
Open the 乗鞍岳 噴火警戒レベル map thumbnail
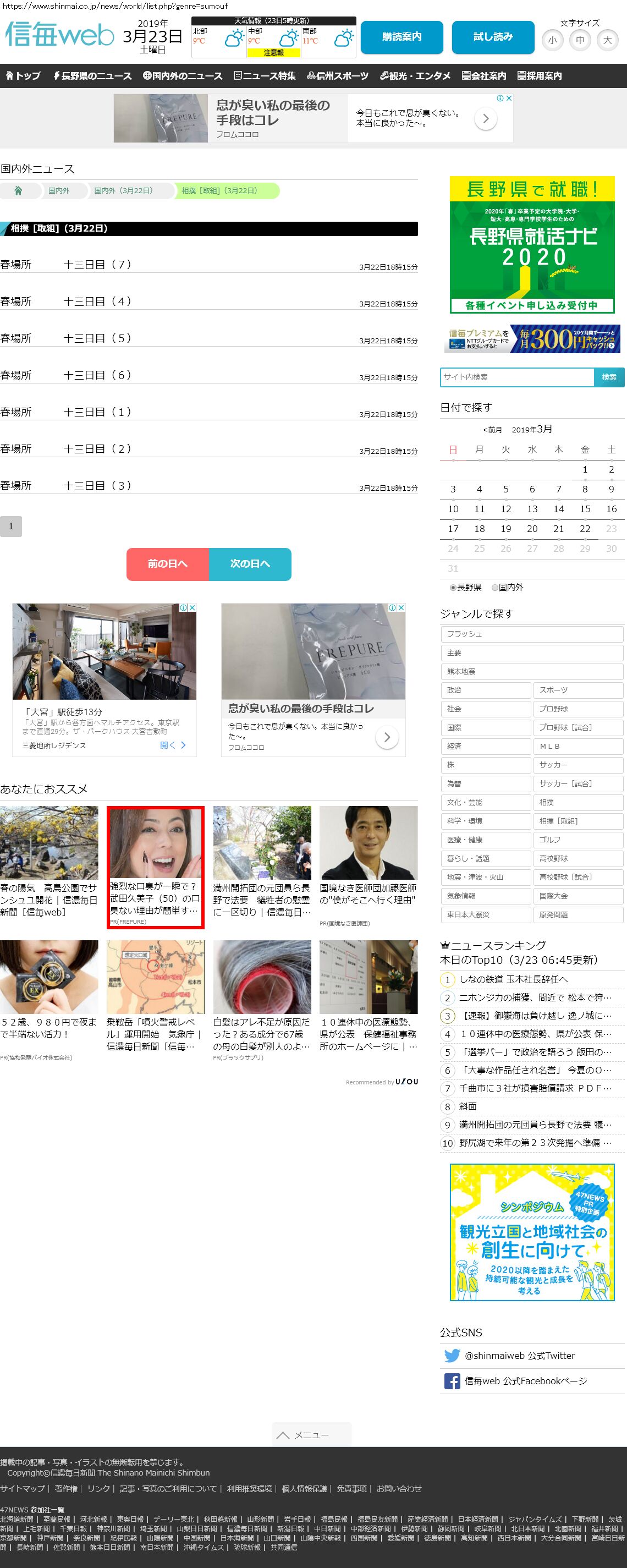(155, 977)
